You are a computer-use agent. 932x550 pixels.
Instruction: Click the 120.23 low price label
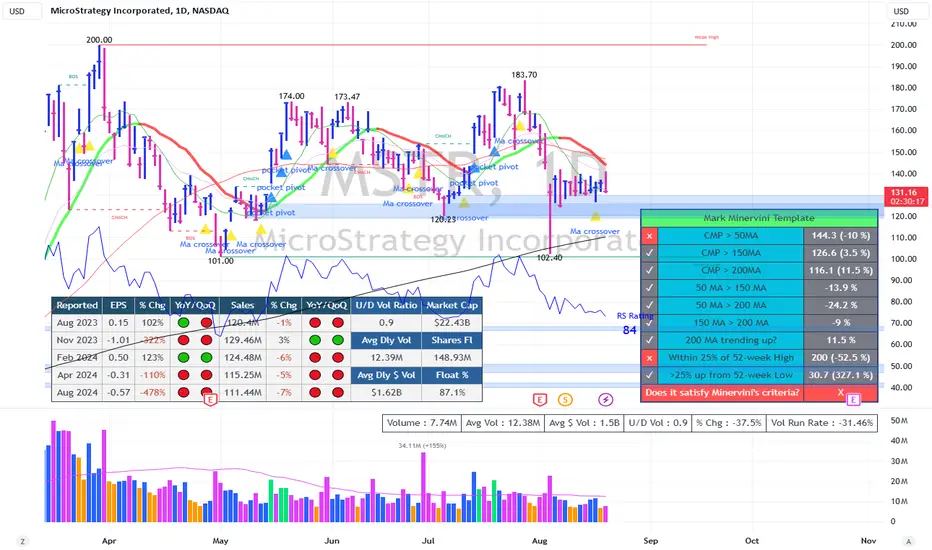tap(443, 219)
